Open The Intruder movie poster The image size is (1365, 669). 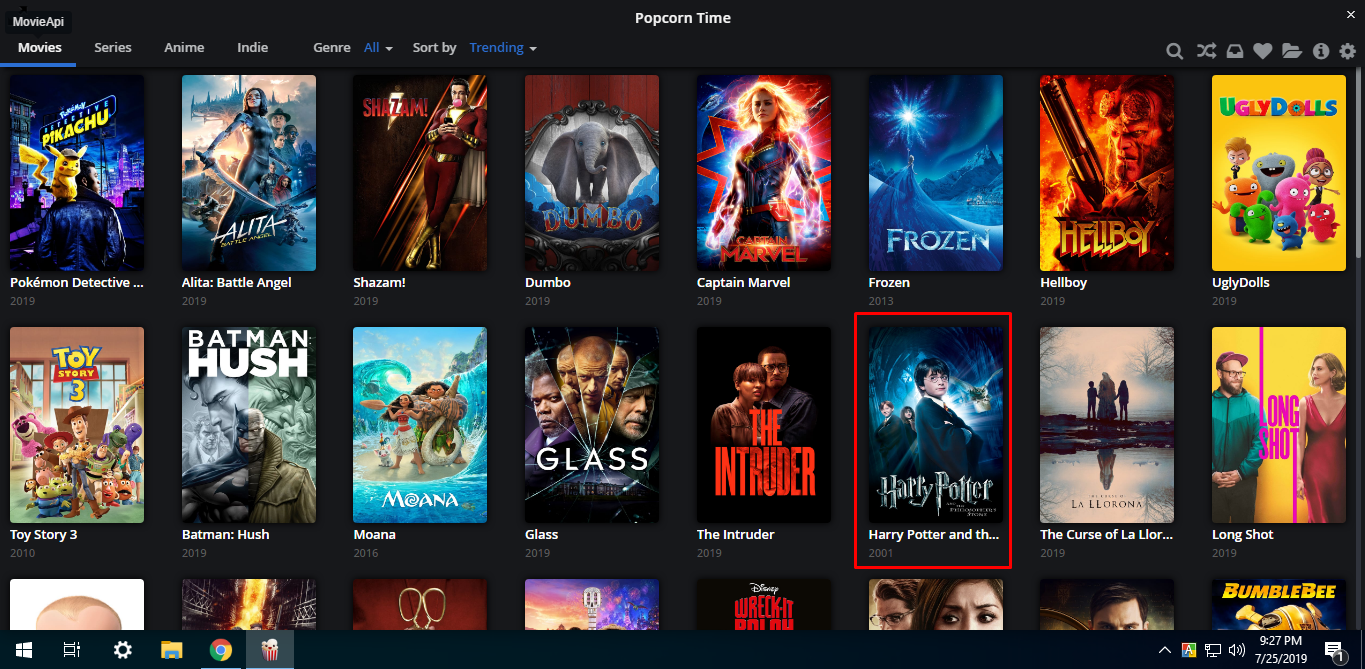pyautogui.click(x=764, y=425)
